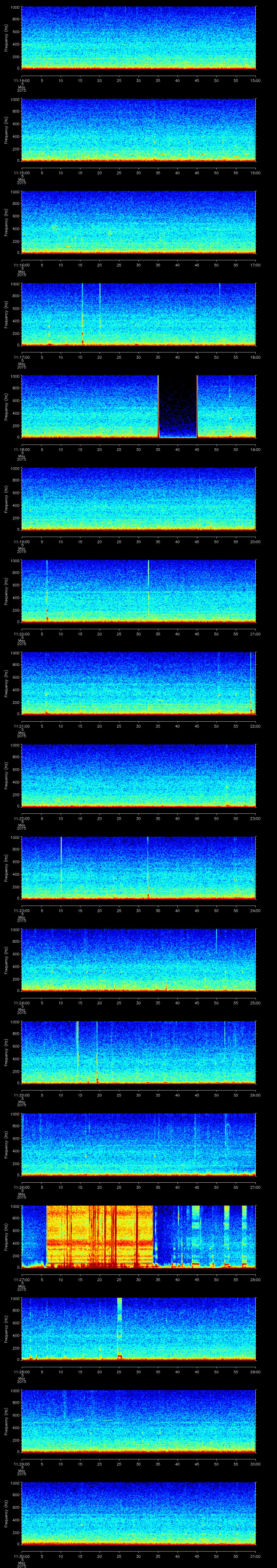This screenshot has height=1568, width=277.
Task: Click the 11:21:00 start time label
Action: pos(21,727)
